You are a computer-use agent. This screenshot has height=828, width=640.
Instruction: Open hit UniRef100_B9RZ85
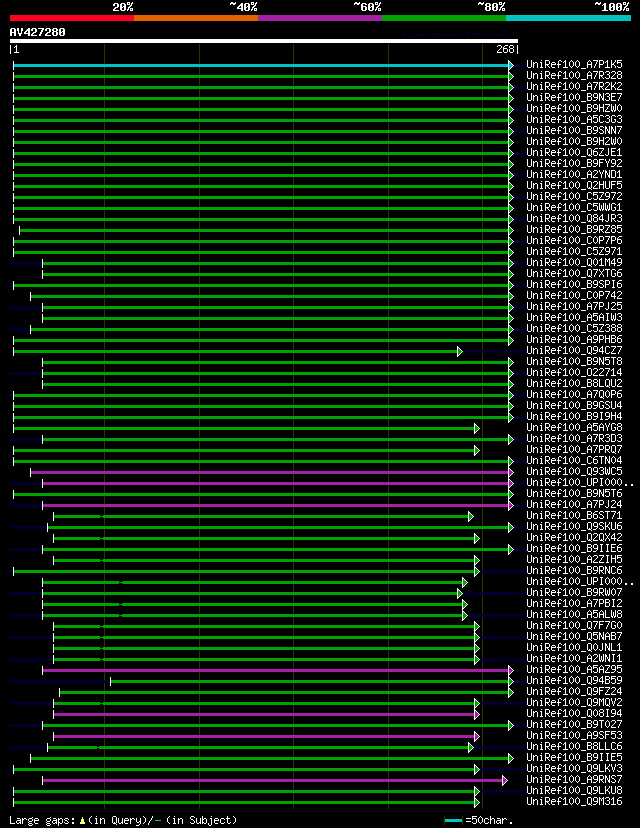coord(574,230)
